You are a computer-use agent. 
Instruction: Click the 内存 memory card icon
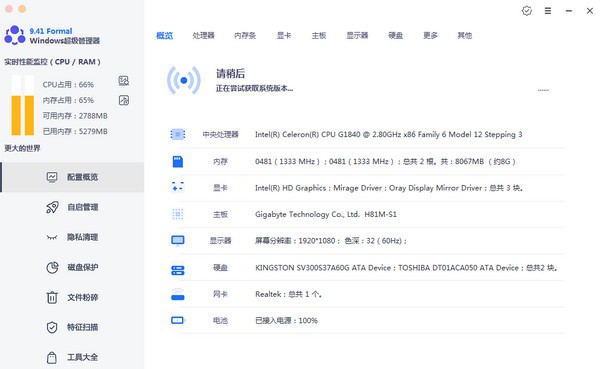pos(178,162)
